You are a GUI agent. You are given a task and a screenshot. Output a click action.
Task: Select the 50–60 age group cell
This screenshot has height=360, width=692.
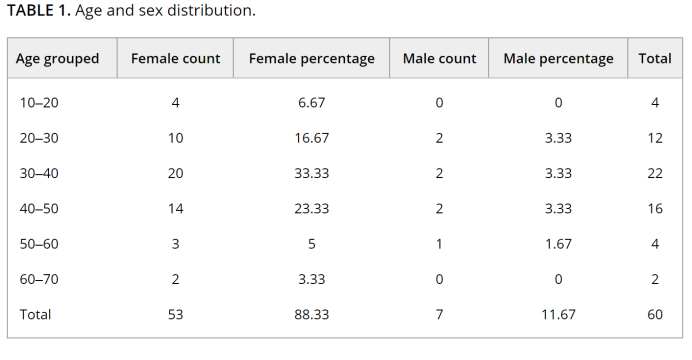click(39, 244)
